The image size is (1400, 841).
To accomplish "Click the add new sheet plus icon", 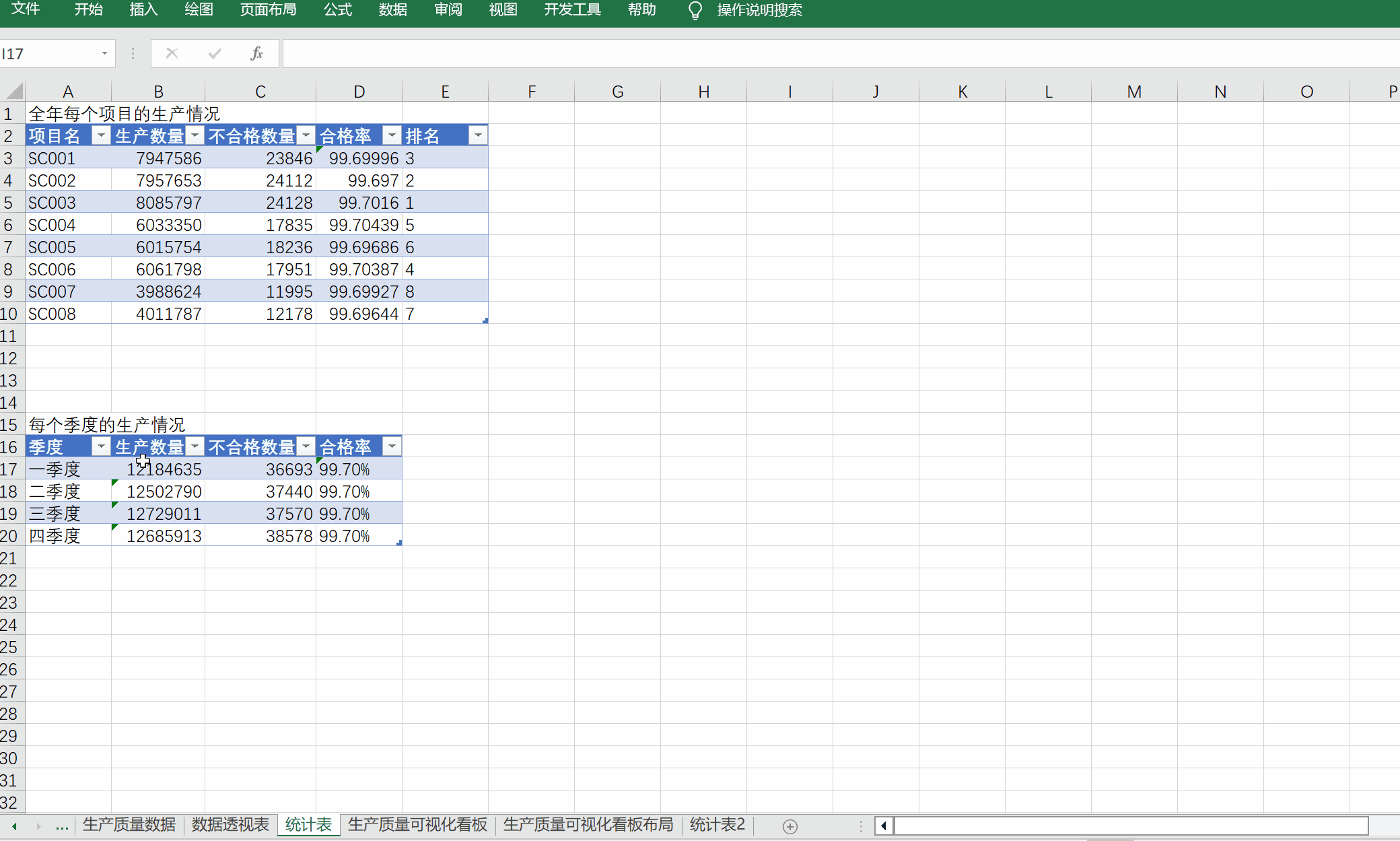I will tap(790, 826).
